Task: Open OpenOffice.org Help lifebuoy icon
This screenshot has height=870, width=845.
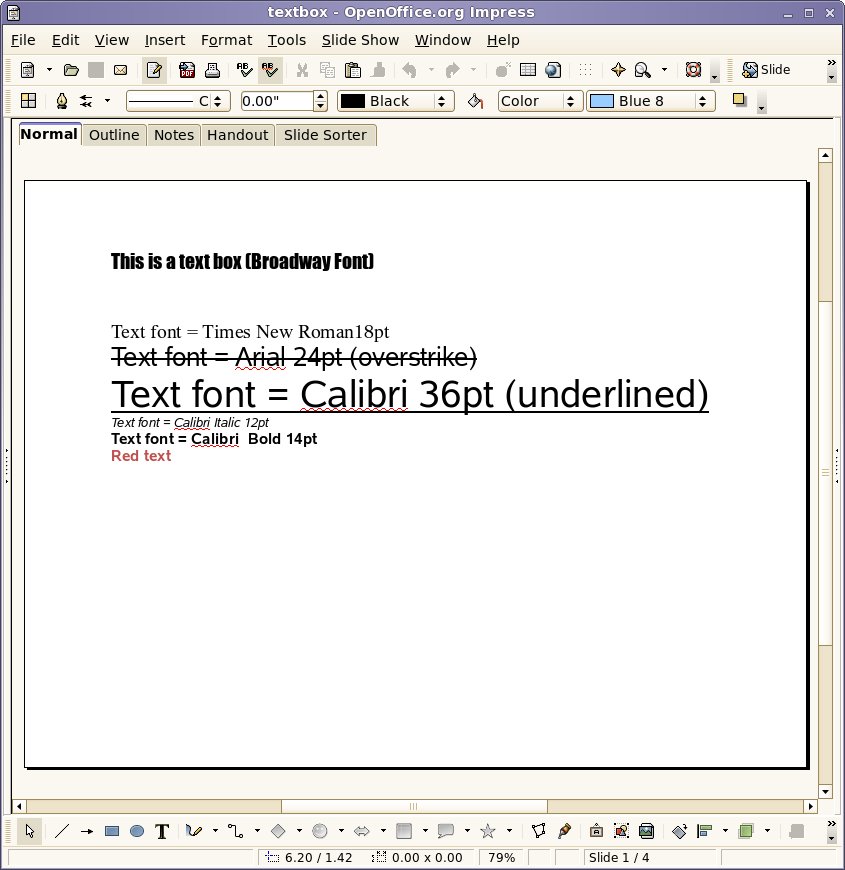Action: click(693, 70)
